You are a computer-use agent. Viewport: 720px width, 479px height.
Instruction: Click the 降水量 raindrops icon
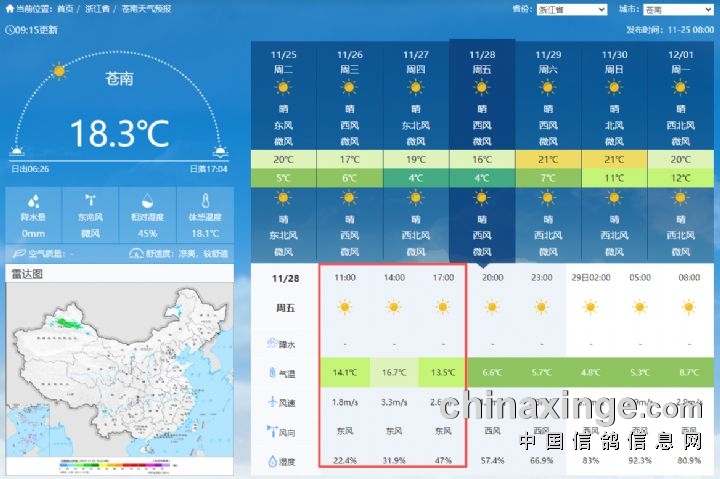(33, 200)
